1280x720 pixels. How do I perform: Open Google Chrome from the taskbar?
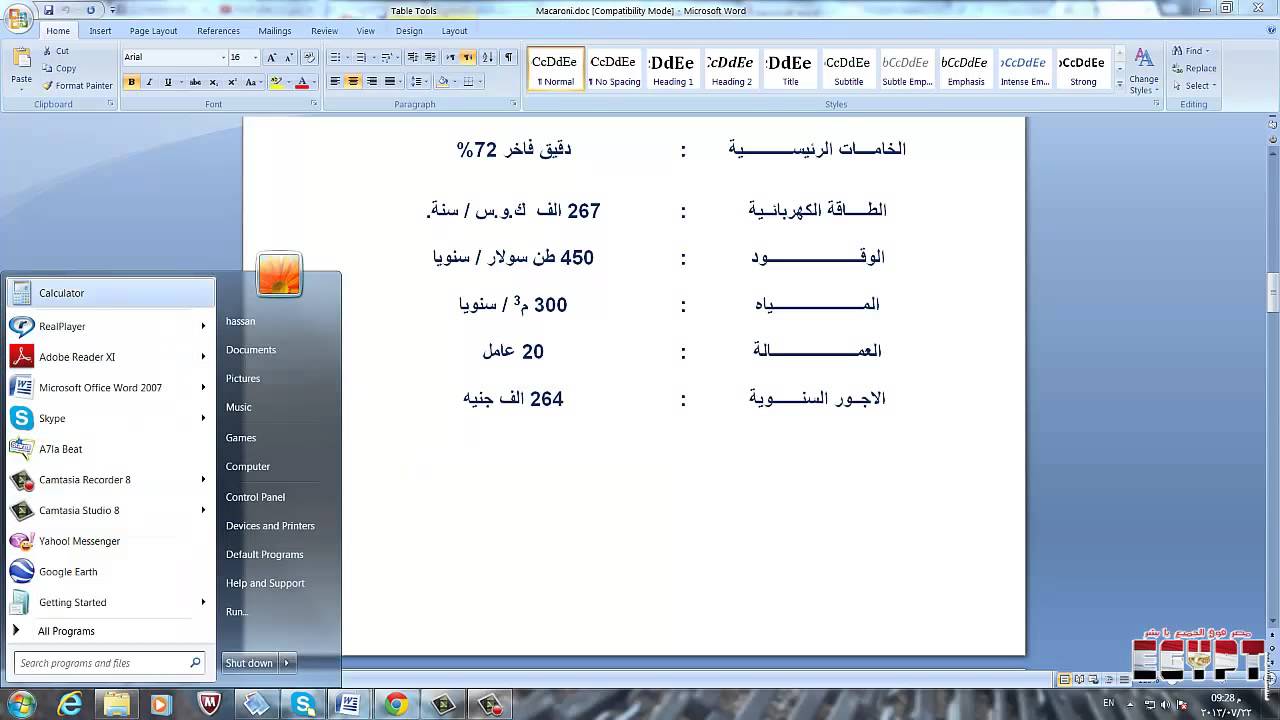tap(397, 705)
